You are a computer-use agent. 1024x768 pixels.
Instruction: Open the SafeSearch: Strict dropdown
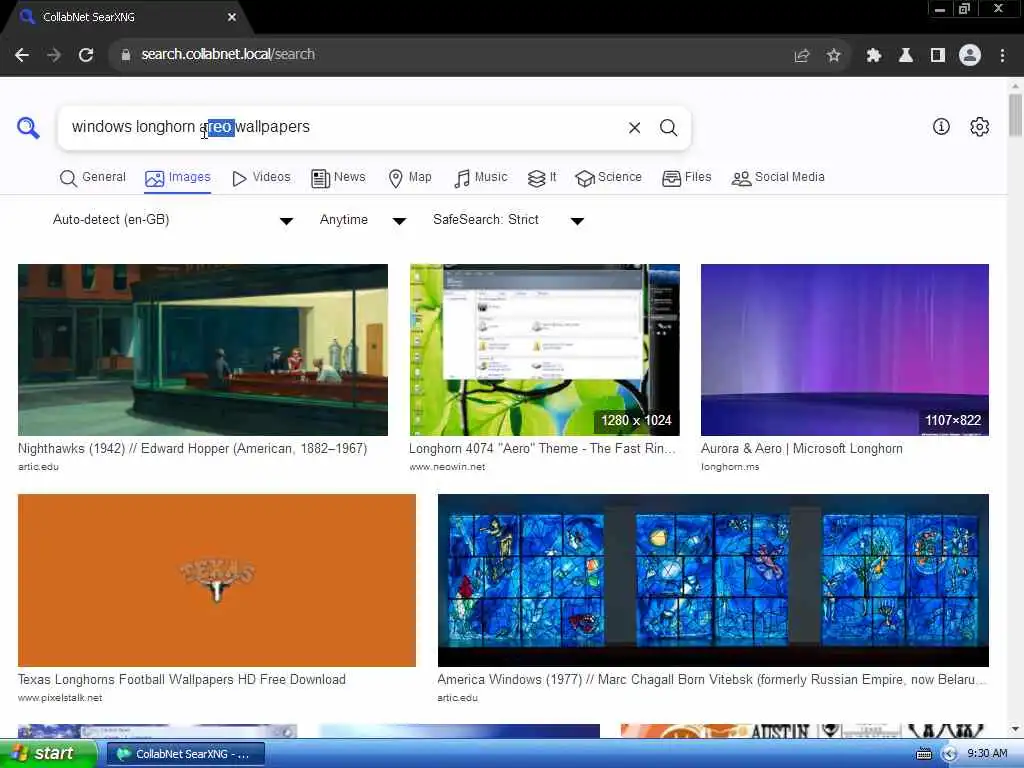click(508, 220)
